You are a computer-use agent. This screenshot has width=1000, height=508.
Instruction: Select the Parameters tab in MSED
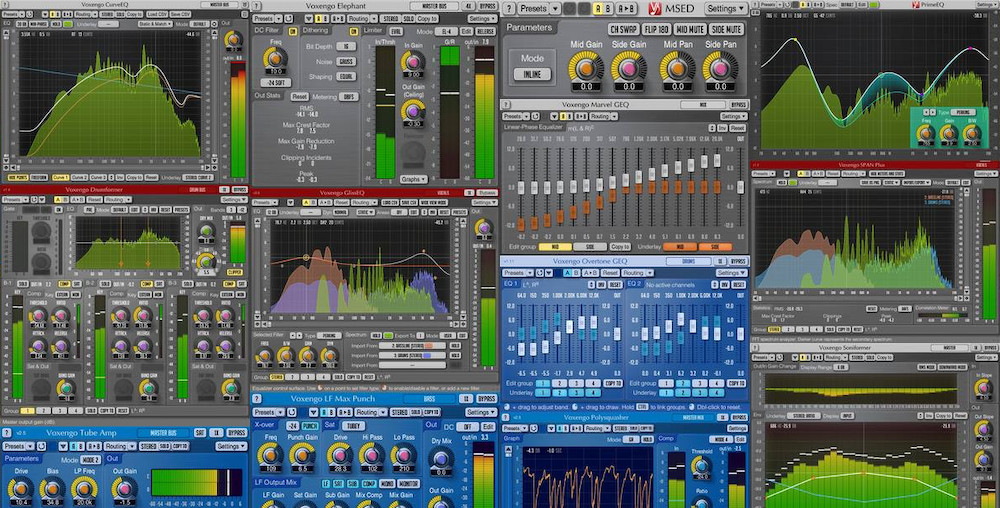(x=530, y=28)
